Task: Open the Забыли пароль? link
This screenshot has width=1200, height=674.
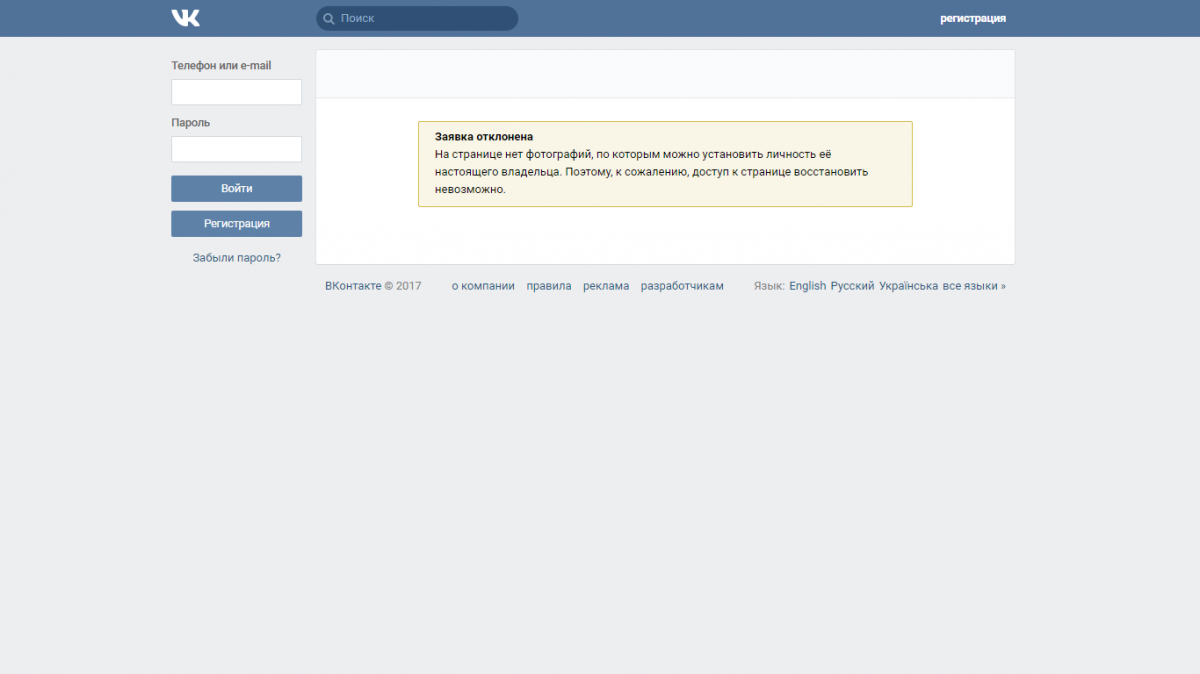Action: point(237,258)
